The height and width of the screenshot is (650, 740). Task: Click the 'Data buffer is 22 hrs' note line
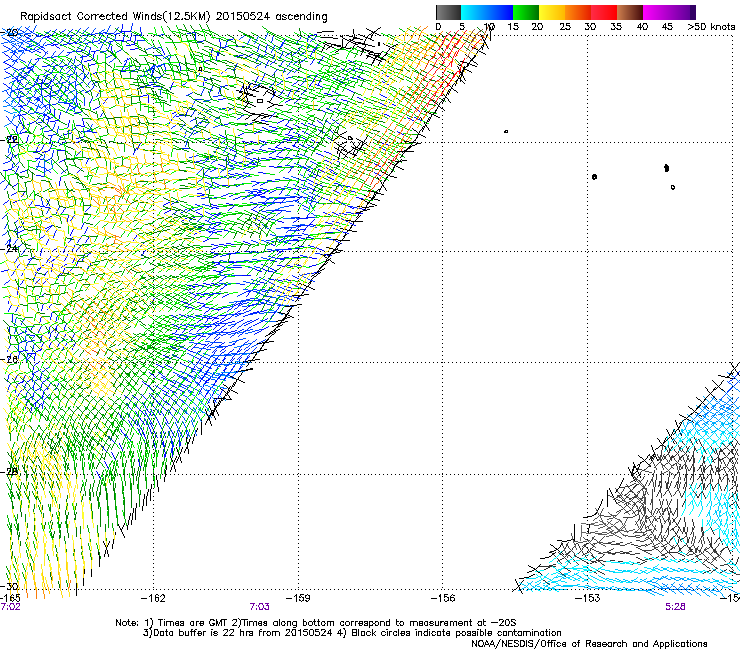coord(352,633)
